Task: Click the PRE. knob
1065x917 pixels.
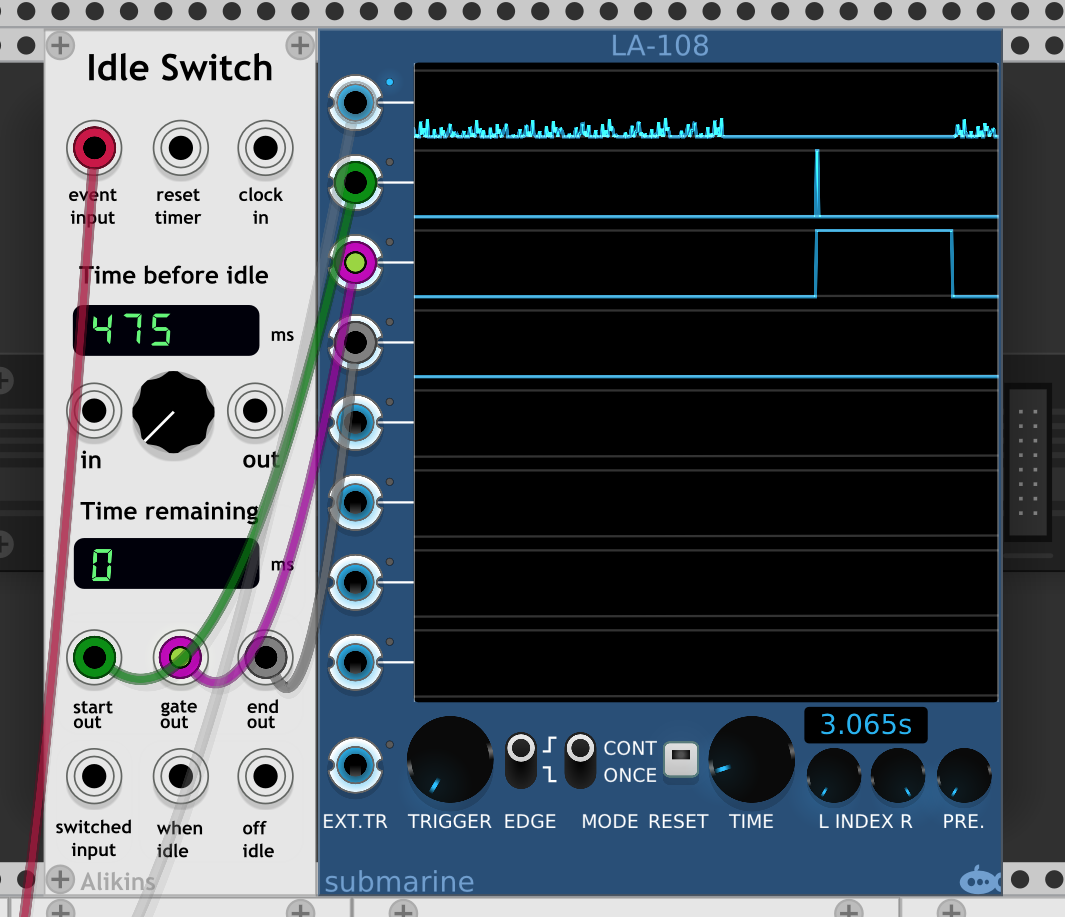Action: (964, 776)
